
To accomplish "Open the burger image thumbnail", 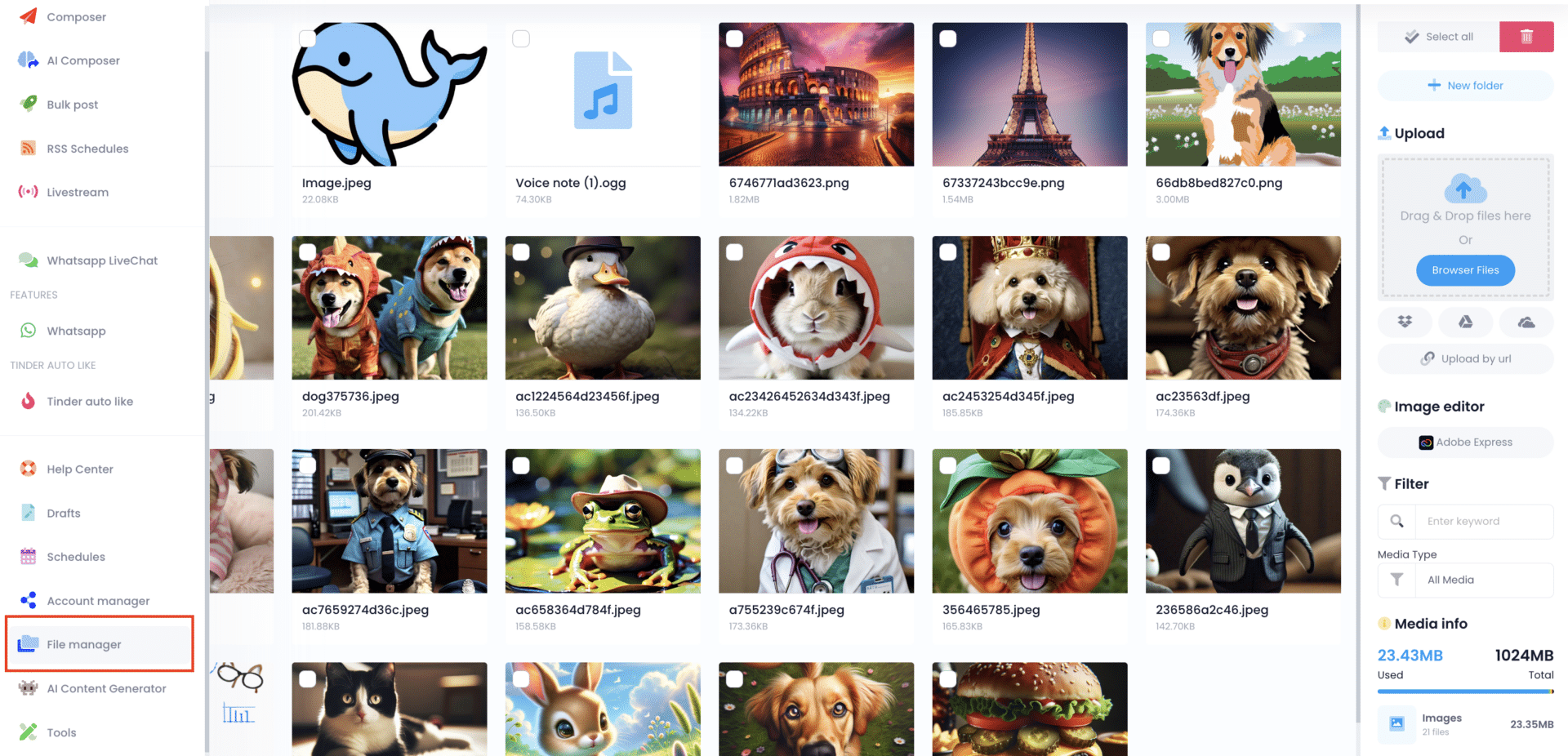I will 1030,709.
